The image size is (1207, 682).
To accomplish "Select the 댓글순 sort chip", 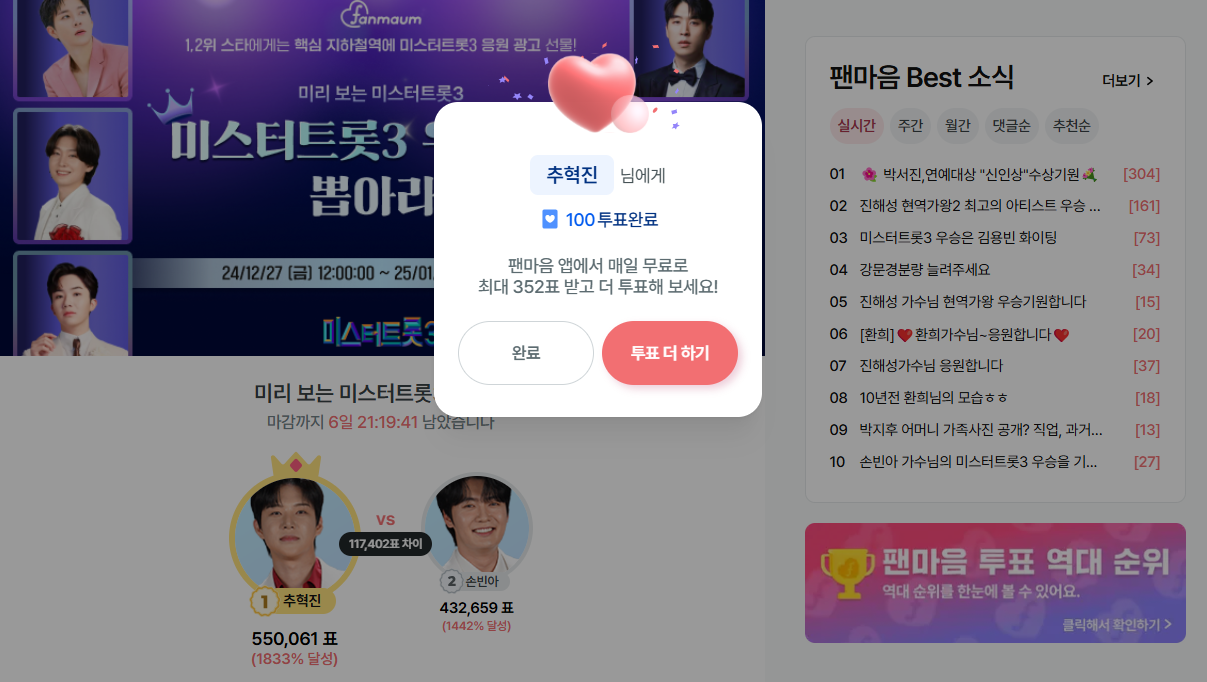I will point(1011,126).
